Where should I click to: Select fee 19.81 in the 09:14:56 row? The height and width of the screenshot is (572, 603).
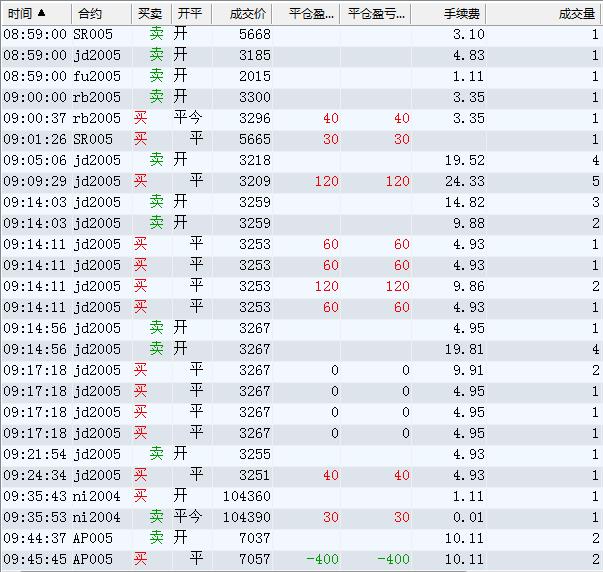pos(465,349)
